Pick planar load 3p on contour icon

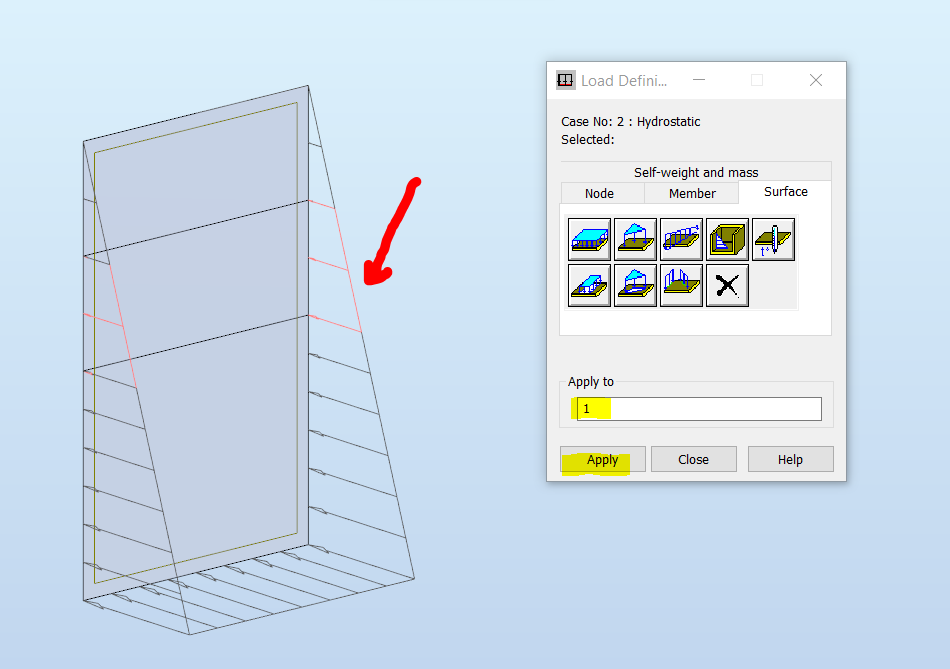point(635,285)
